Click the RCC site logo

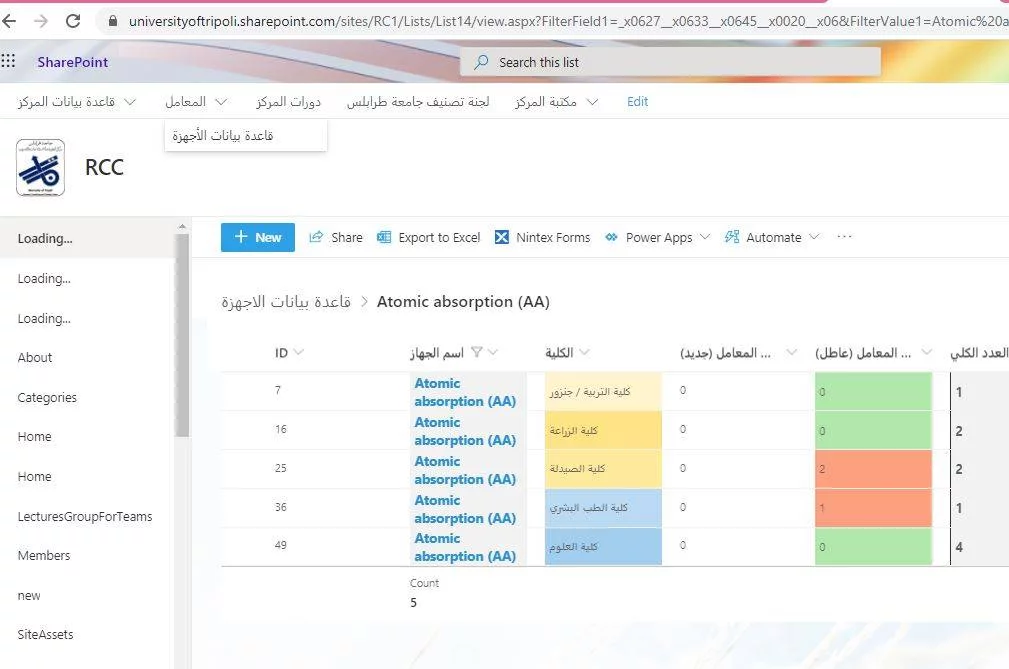click(41, 167)
